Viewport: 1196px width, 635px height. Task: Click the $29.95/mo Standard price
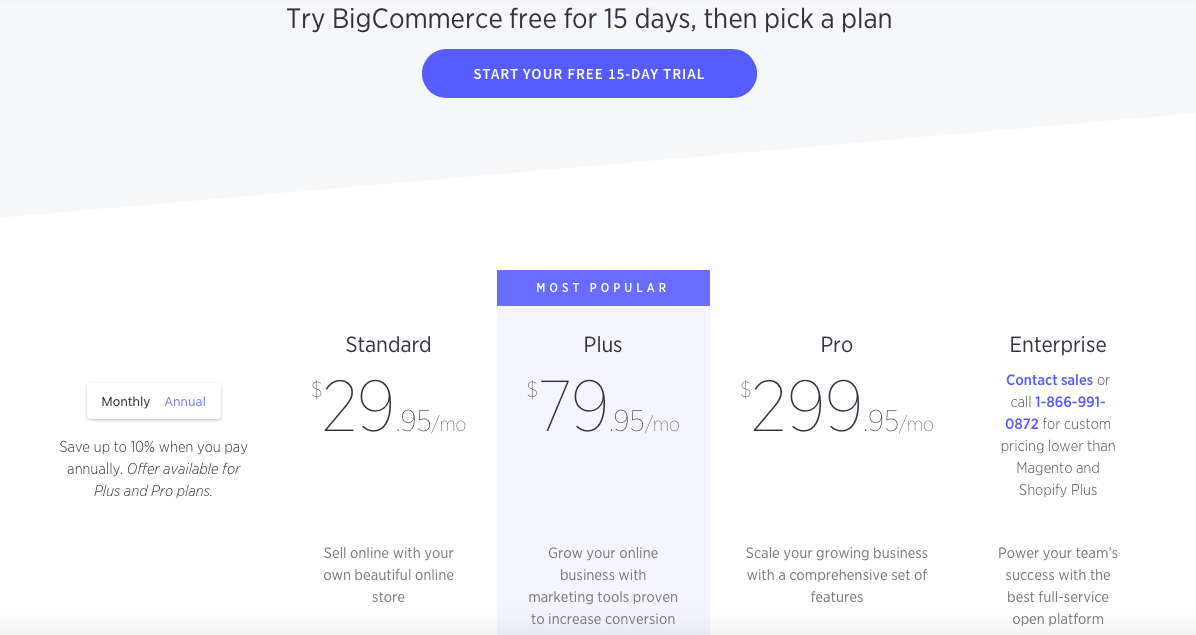click(x=389, y=408)
